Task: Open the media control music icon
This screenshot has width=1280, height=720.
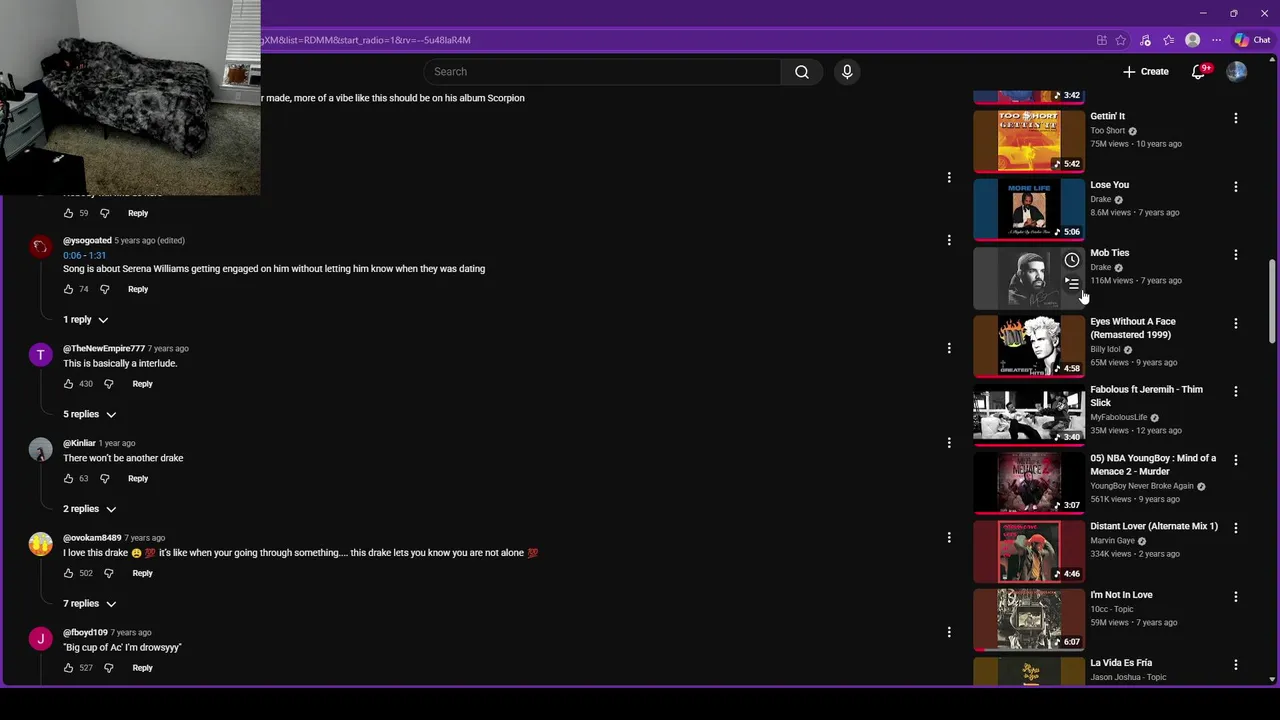Action: (x=1145, y=40)
